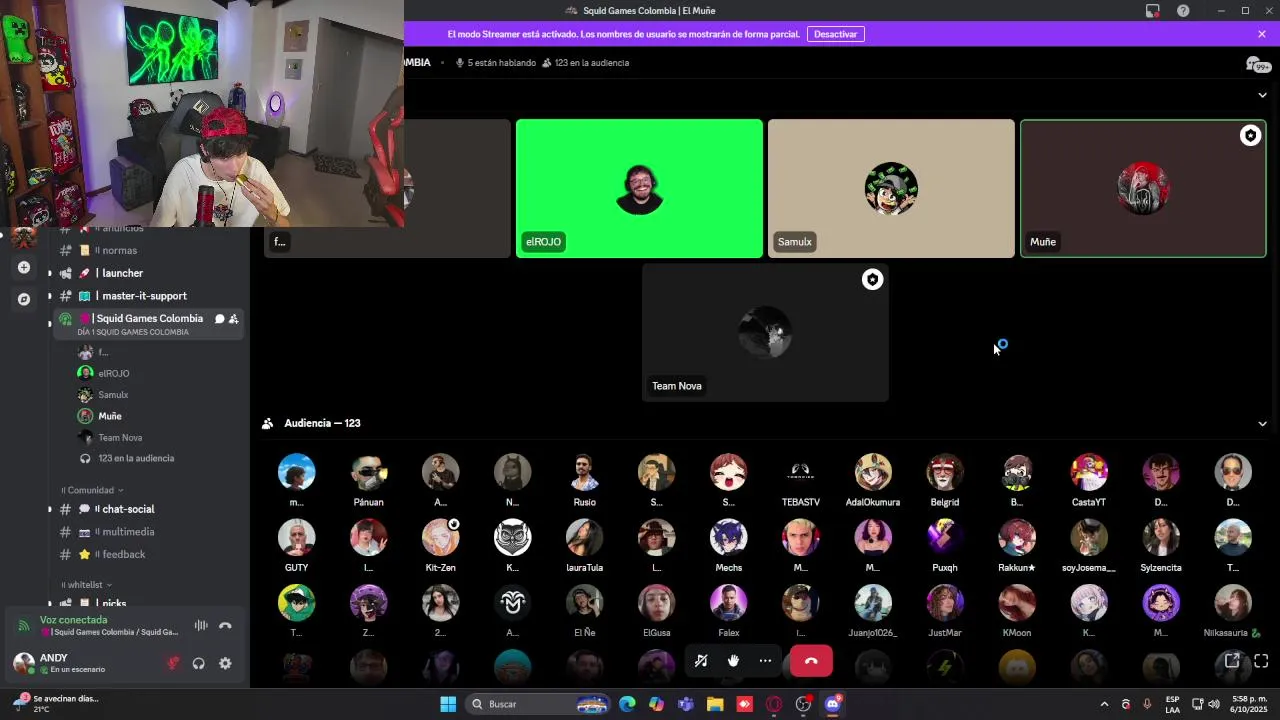Screen dimensions: 1280x720
Task: Click the moderator badge on Team Nova's tile
Action: coord(872,280)
